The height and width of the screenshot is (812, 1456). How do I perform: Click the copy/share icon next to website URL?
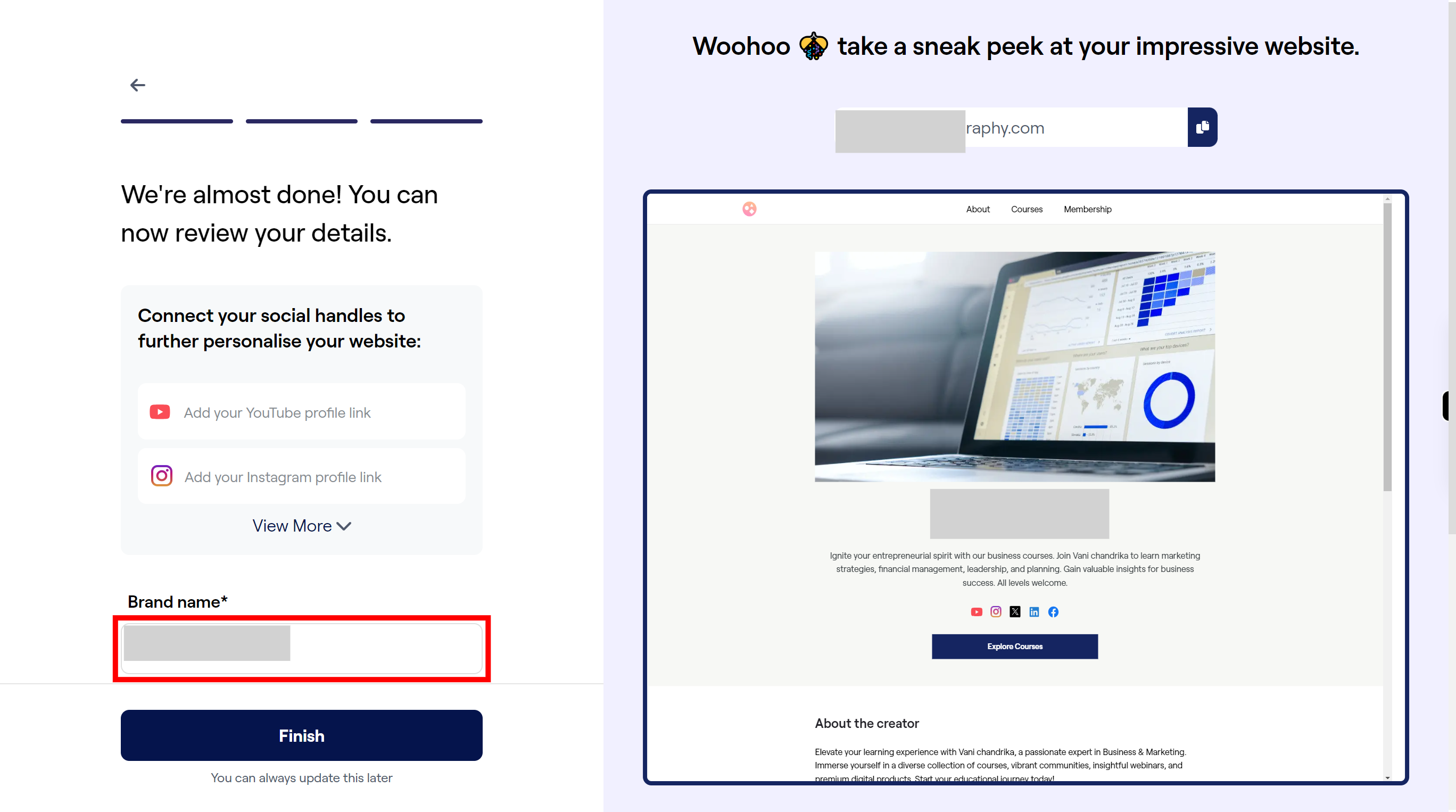pos(1201,128)
